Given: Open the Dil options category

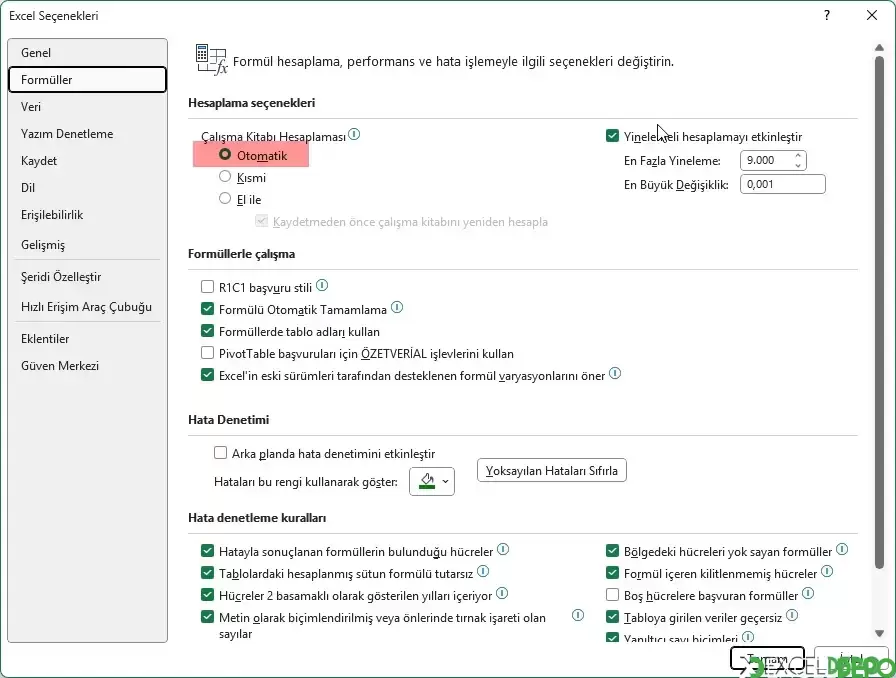Looking at the screenshot, I should (x=87, y=188).
